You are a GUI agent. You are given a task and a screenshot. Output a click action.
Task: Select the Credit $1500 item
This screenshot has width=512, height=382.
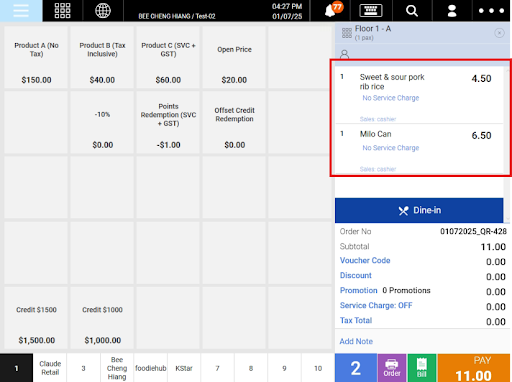pyautogui.click(x=36, y=318)
